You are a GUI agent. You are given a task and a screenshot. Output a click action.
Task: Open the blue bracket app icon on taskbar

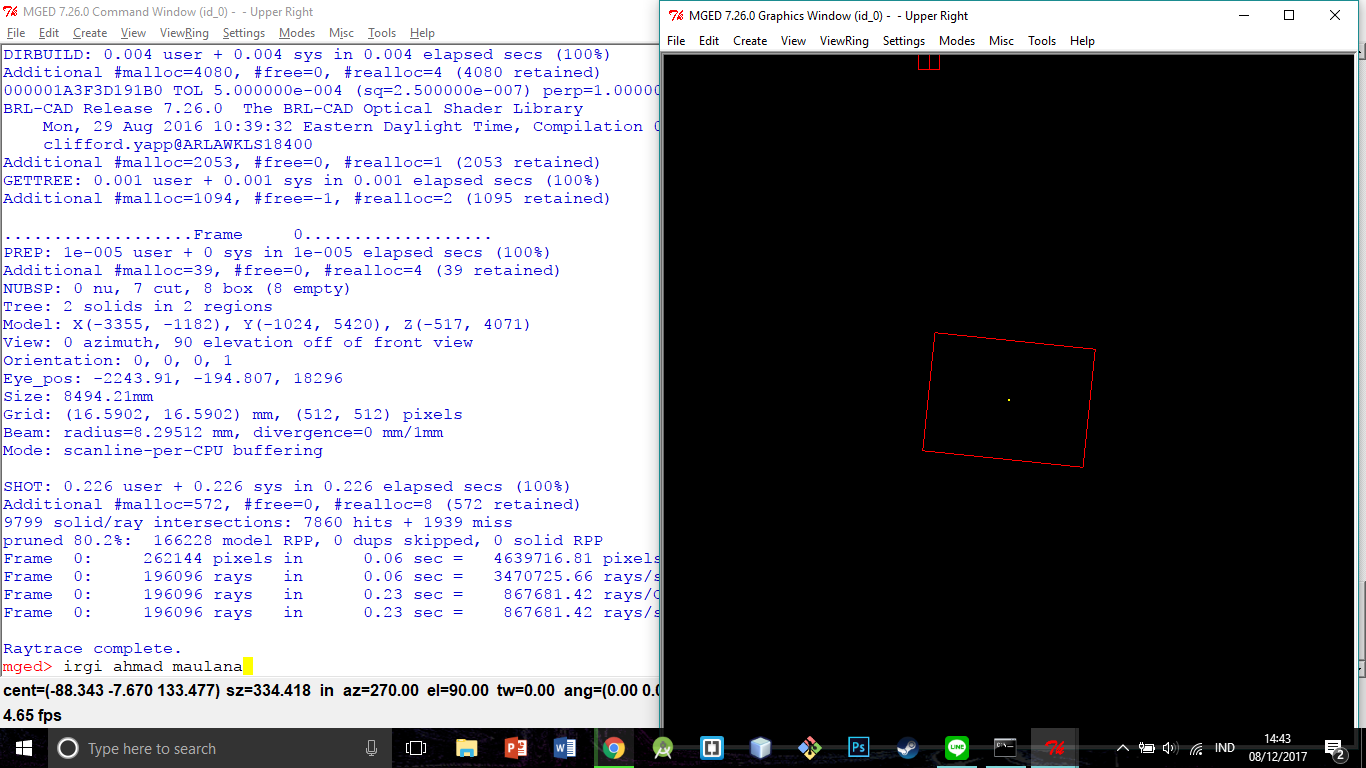(711, 748)
